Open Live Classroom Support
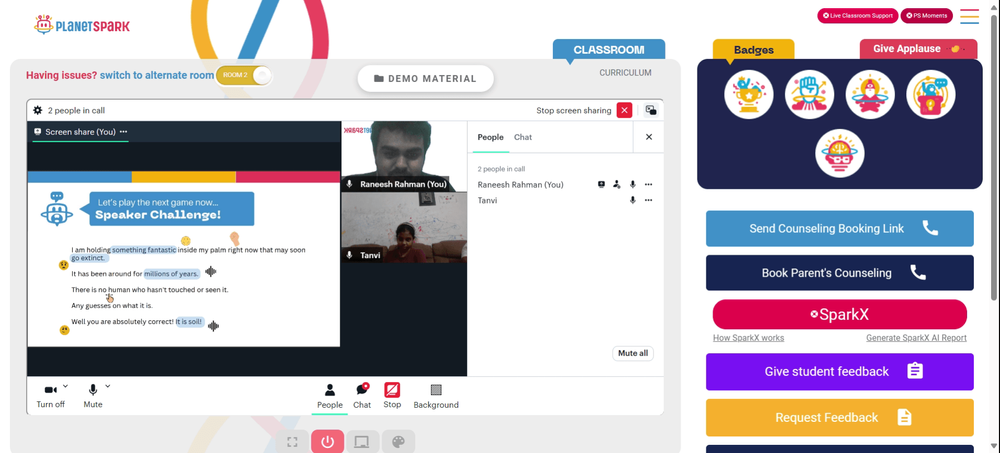Image resolution: width=1000 pixels, height=453 pixels. (x=858, y=16)
